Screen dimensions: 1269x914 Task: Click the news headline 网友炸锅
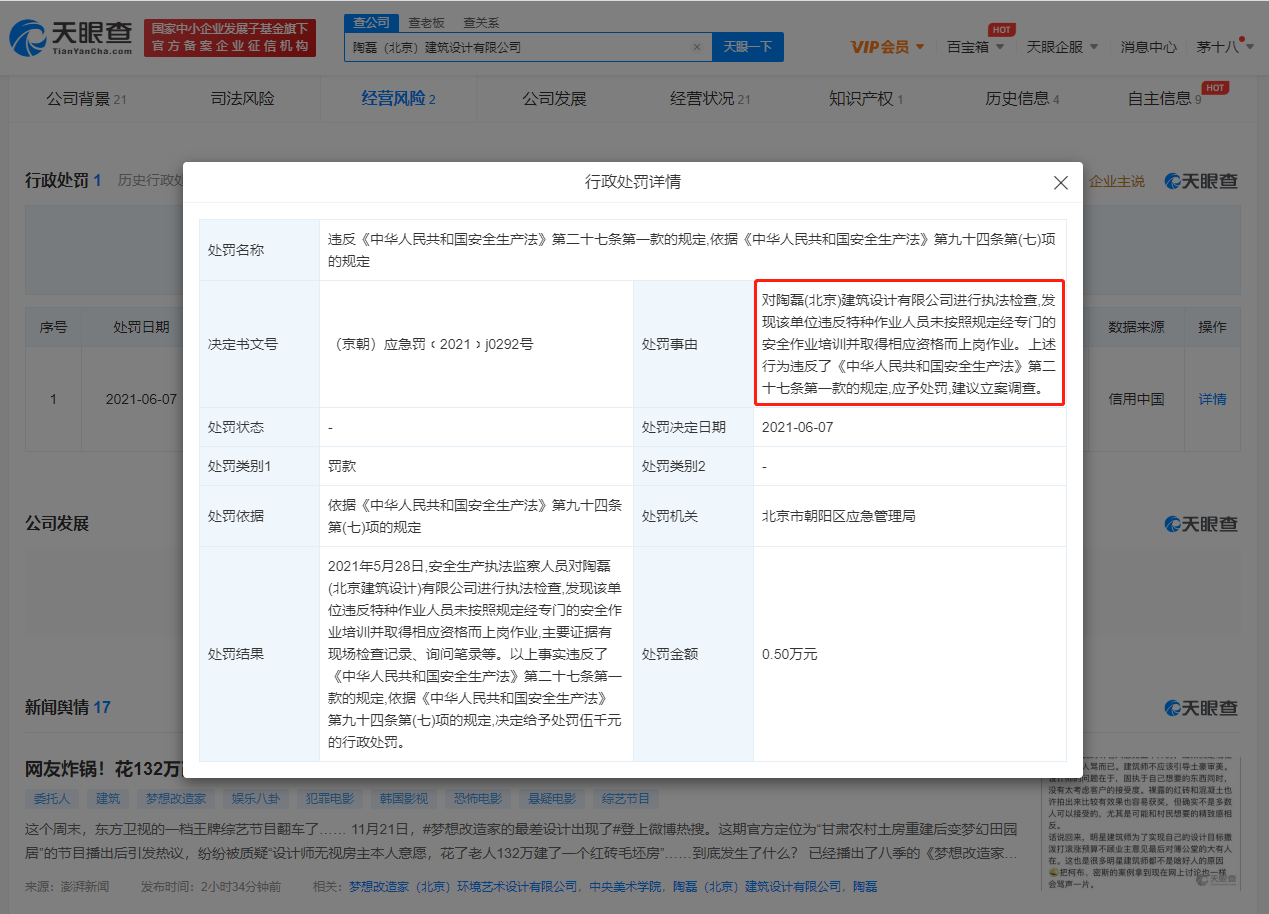coord(103,769)
